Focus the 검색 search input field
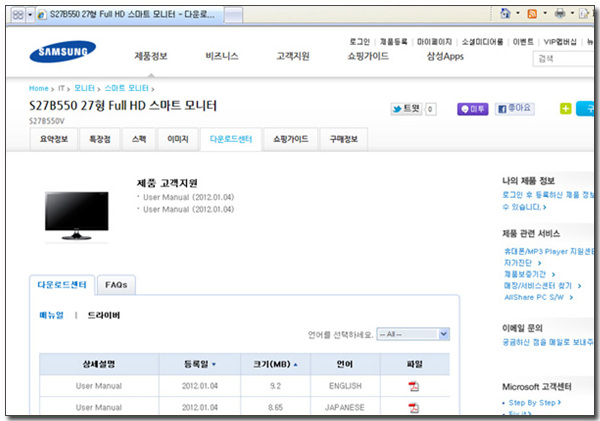600x421 pixels. point(563,59)
